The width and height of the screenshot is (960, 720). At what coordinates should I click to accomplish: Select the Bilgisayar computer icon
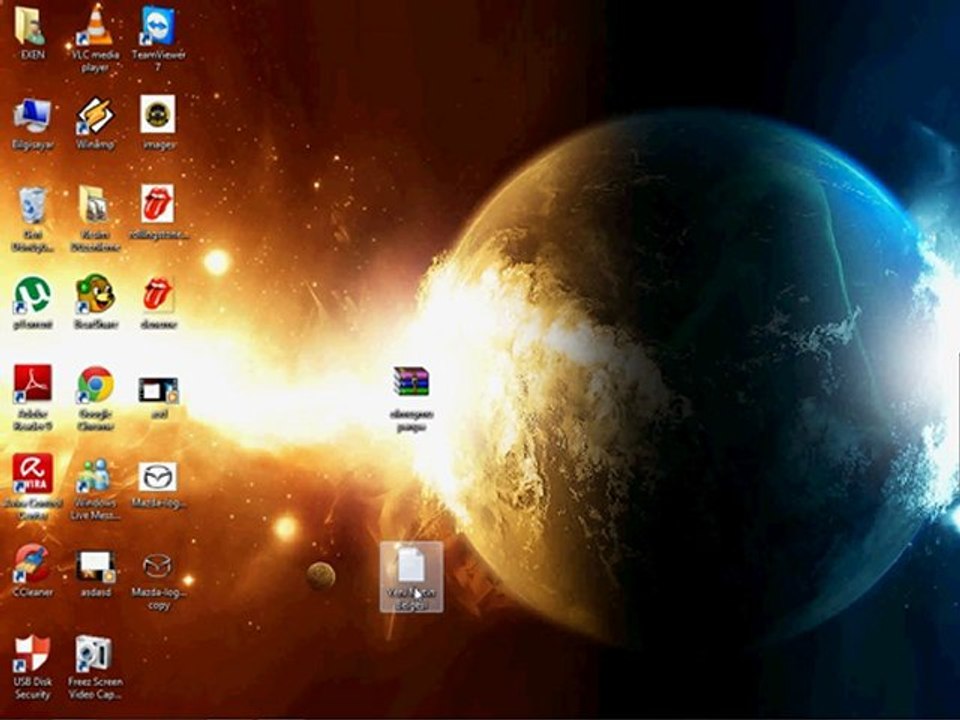32,115
